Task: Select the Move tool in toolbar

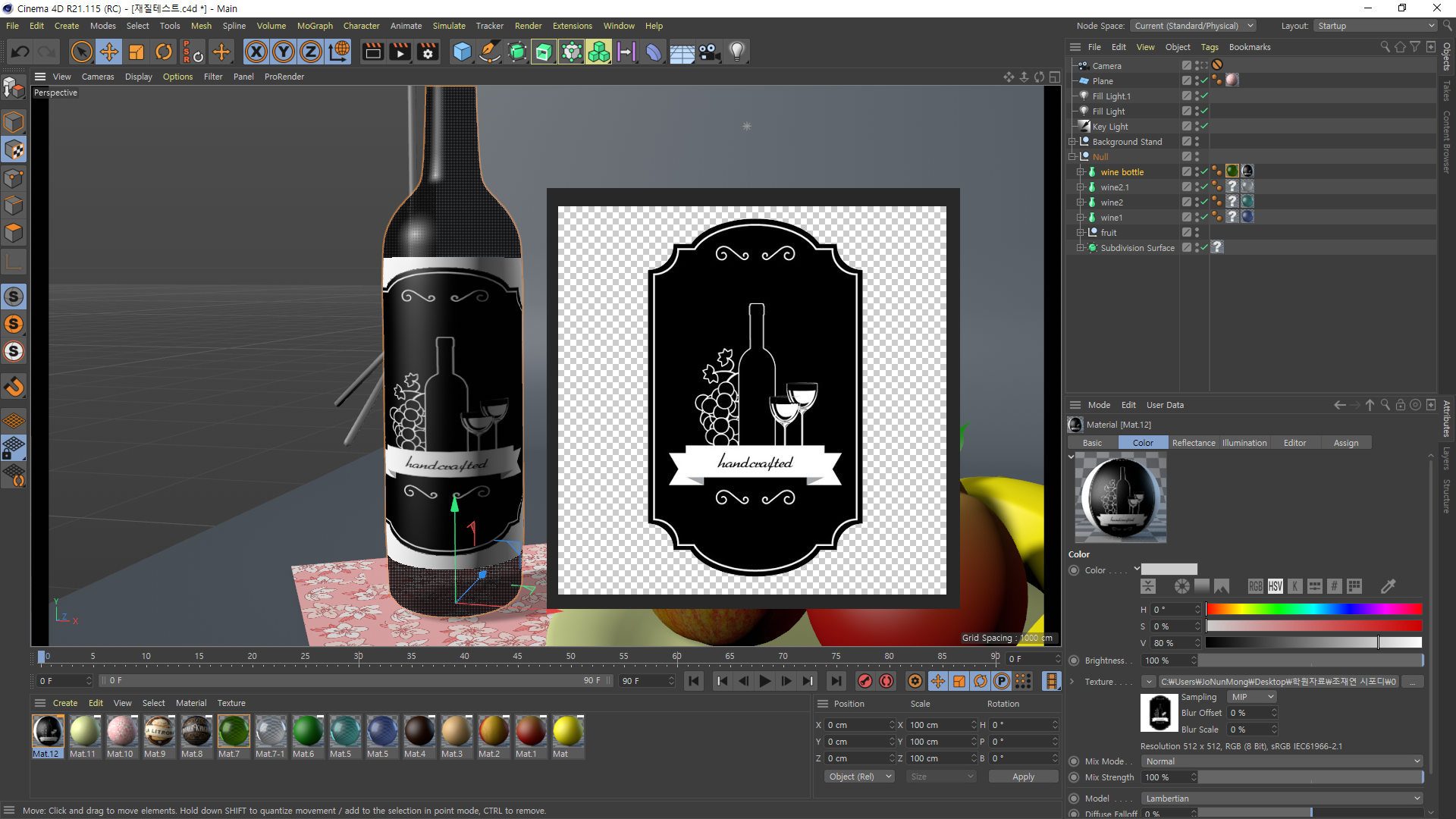Action: pyautogui.click(x=109, y=52)
